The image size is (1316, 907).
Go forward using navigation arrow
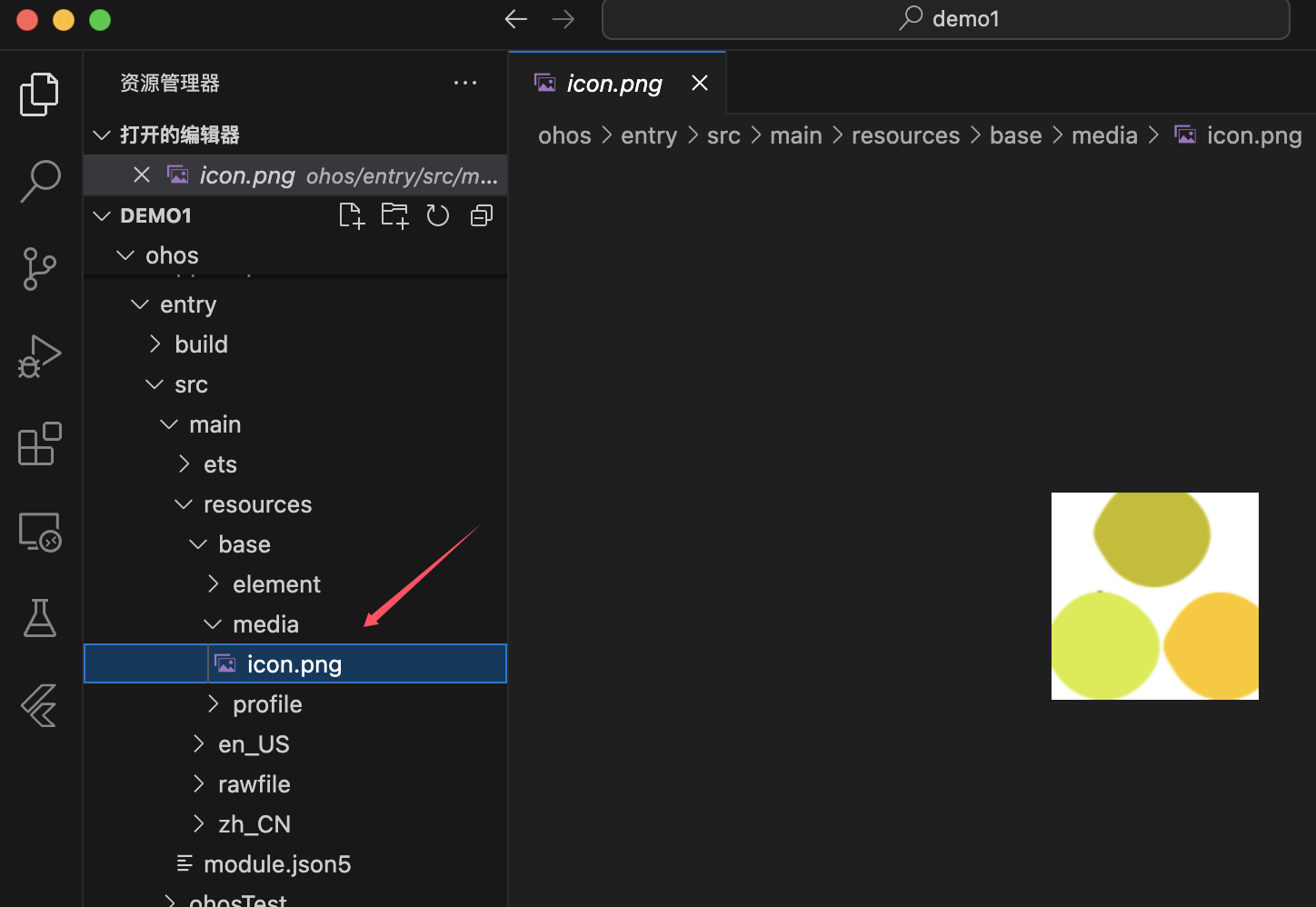(x=563, y=19)
